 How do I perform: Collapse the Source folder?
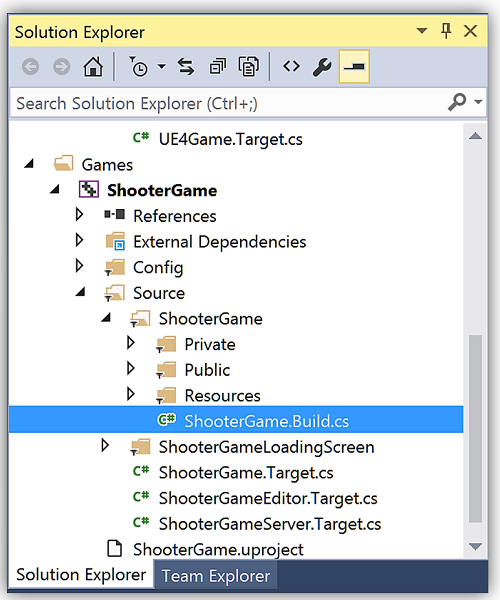pyautogui.click(x=80, y=292)
